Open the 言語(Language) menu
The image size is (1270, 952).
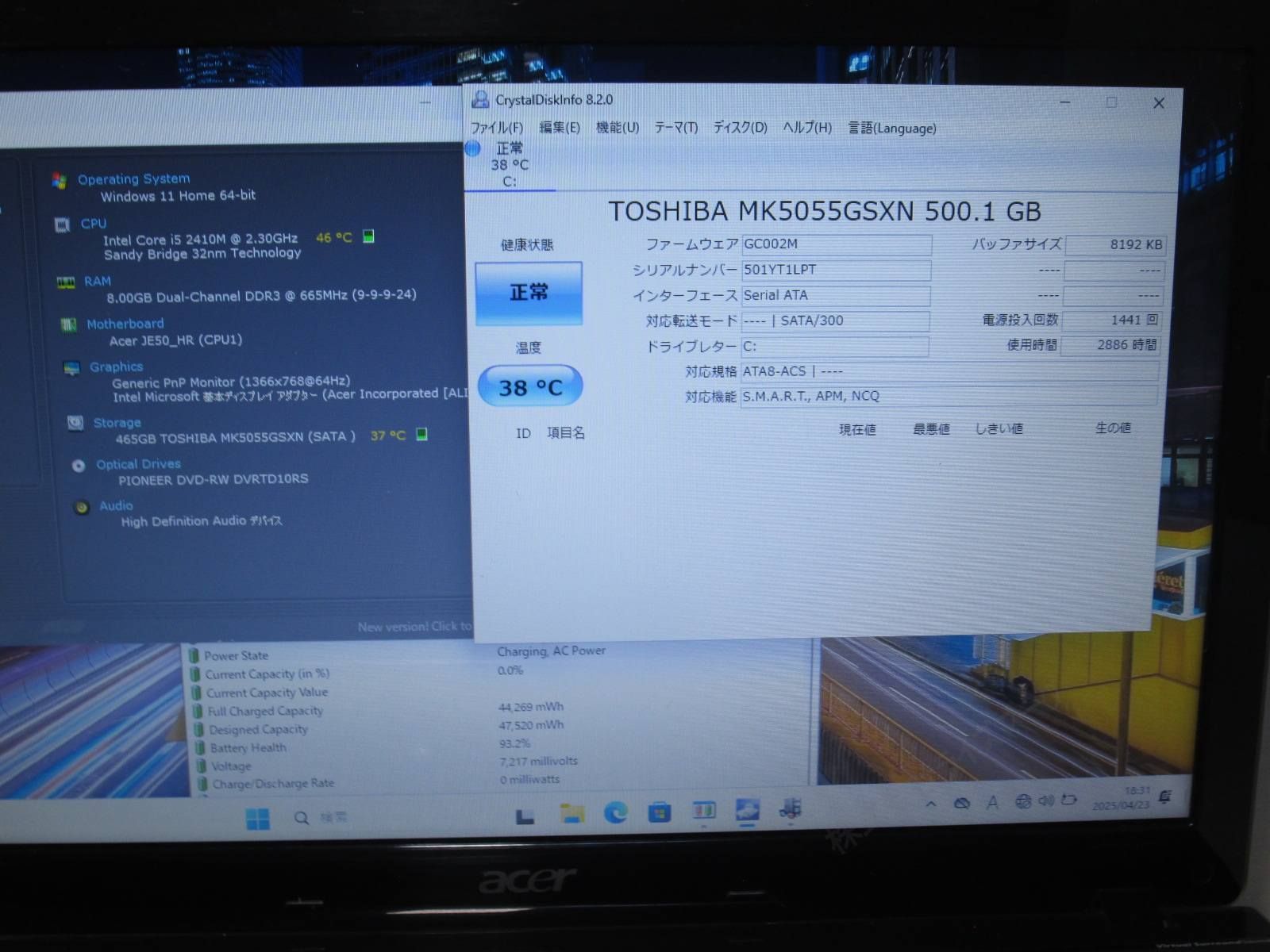point(892,128)
